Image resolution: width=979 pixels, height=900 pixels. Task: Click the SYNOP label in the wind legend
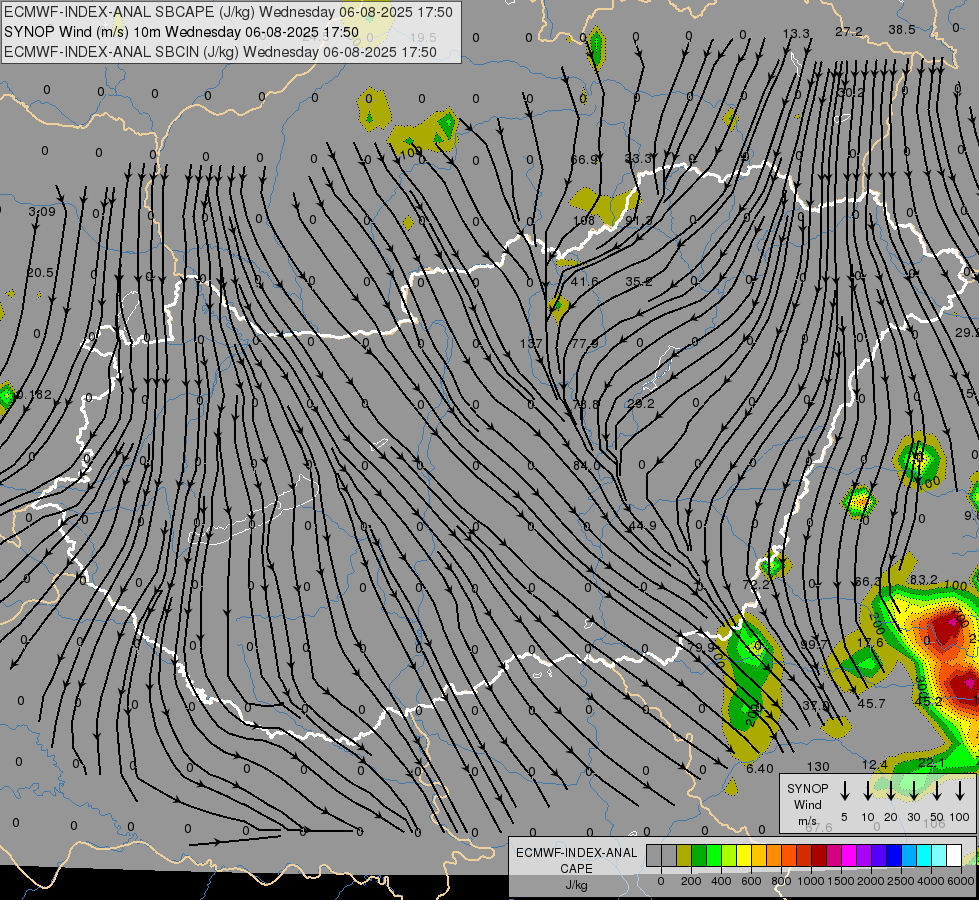(807, 788)
